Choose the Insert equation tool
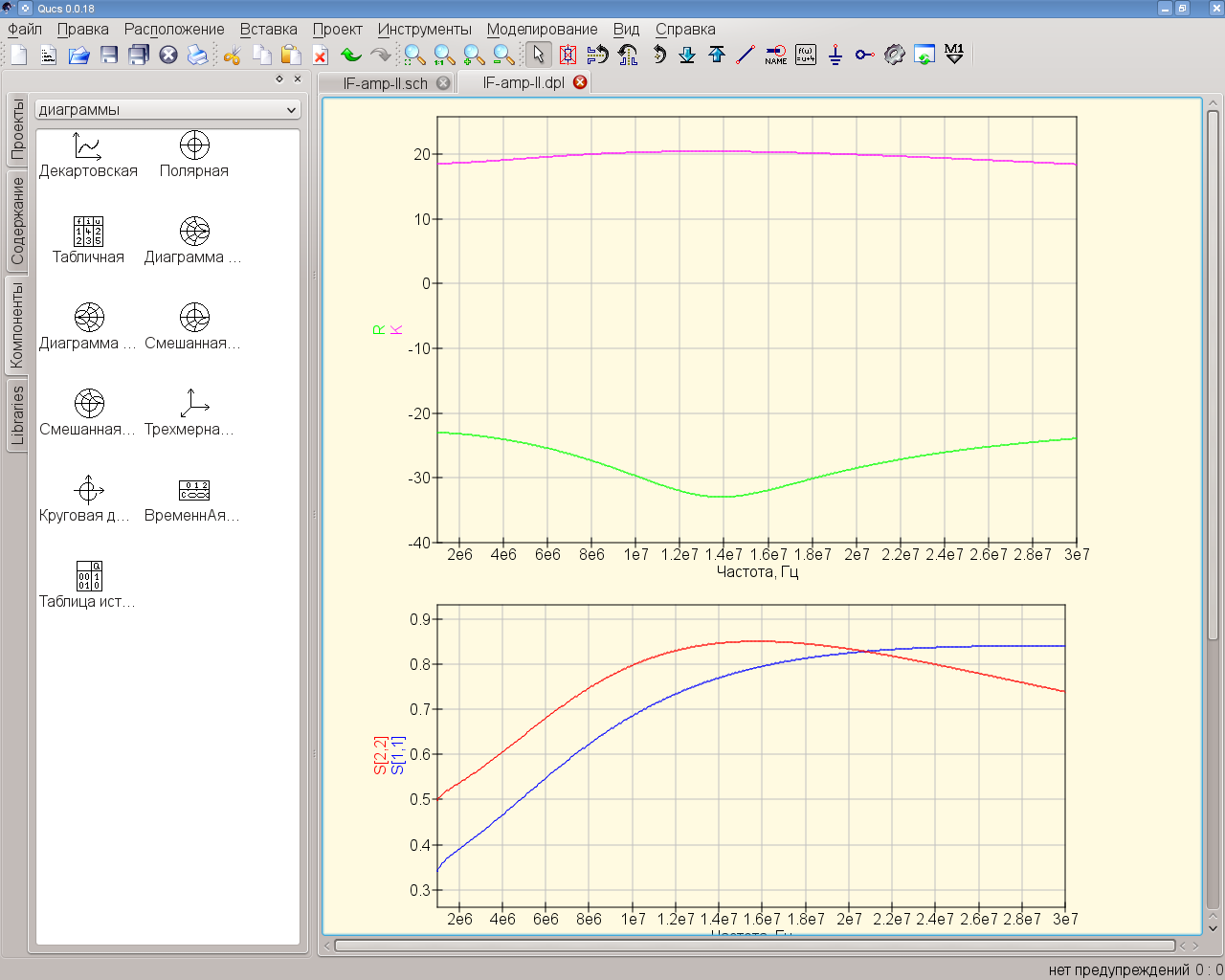Image resolution: width=1225 pixels, height=980 pixels. [806, 55]
